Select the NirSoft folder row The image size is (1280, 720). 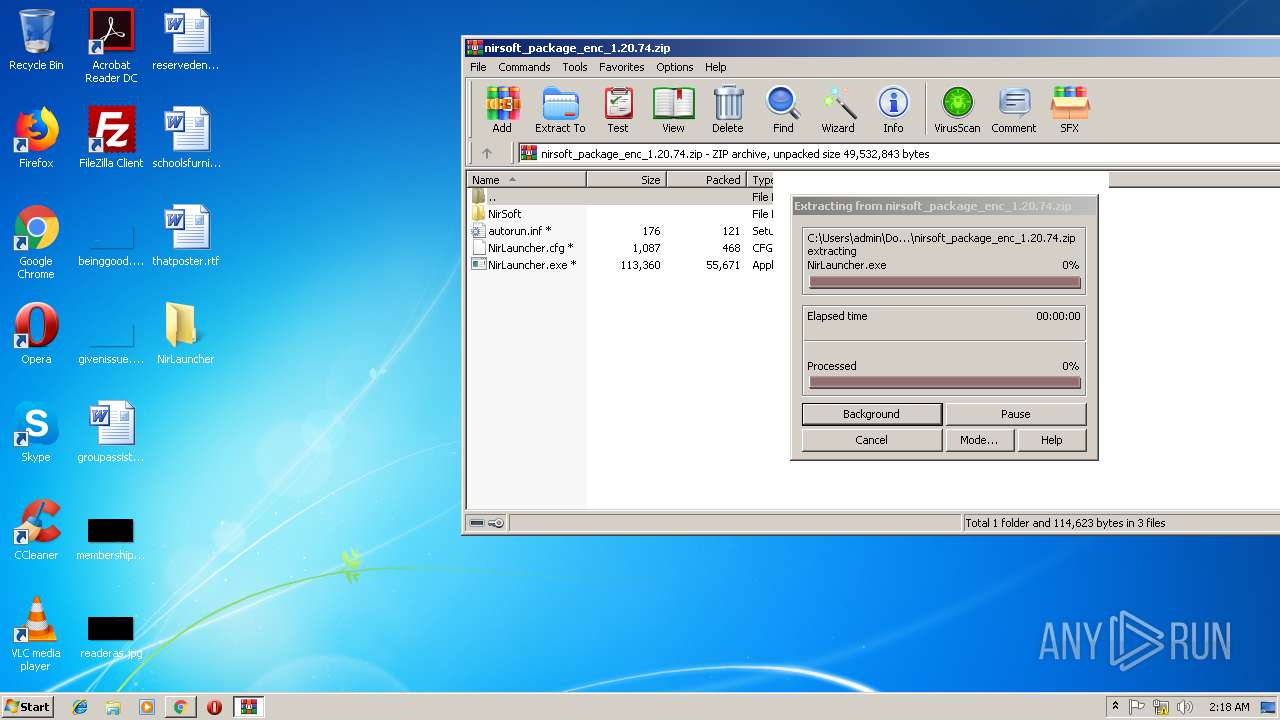(620, 214)
